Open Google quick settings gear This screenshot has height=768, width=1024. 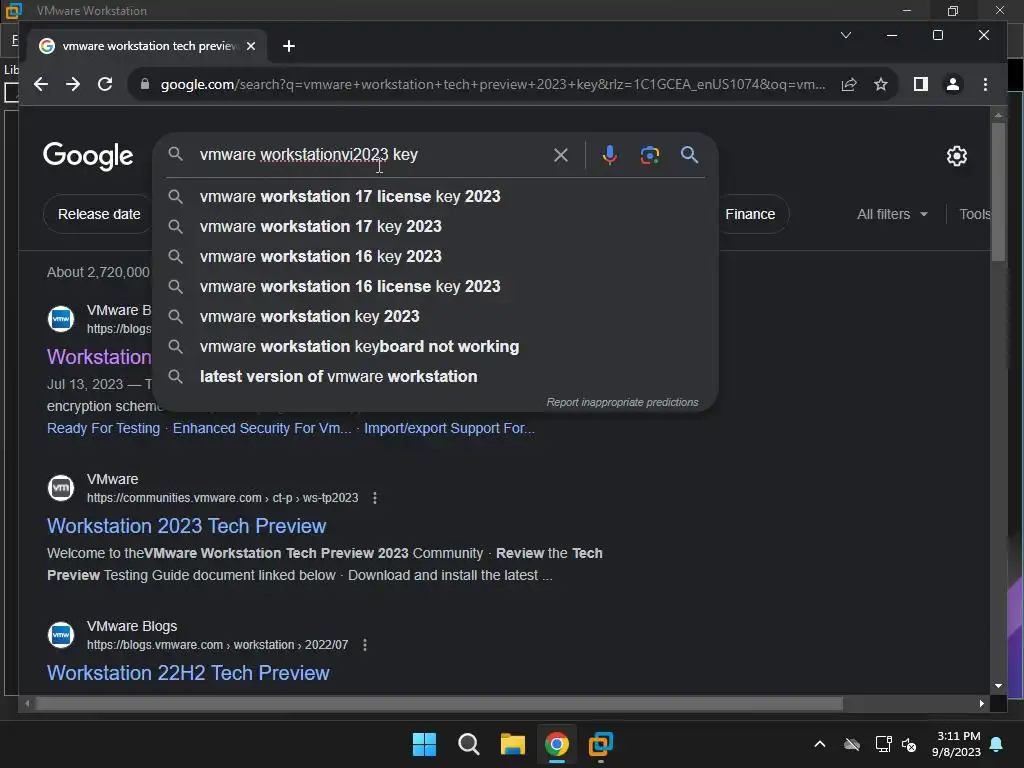pyautogui.click(x=957, y=156)
